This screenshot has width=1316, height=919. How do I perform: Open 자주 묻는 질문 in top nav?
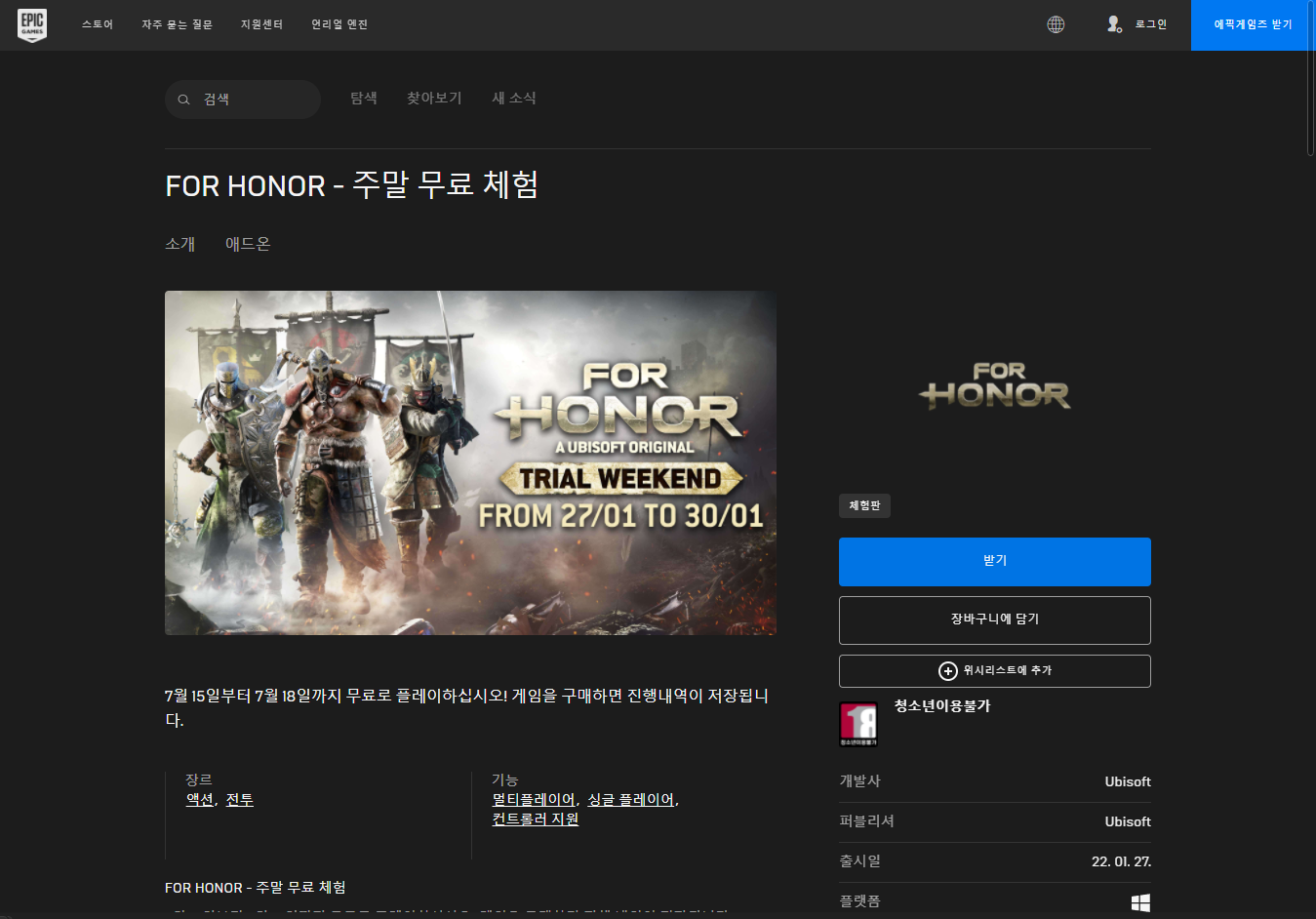[177, 24]
